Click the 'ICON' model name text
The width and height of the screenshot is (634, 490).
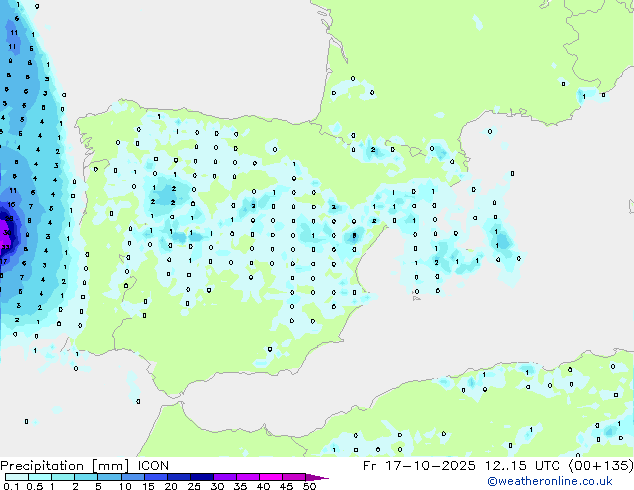pos(153,466)
